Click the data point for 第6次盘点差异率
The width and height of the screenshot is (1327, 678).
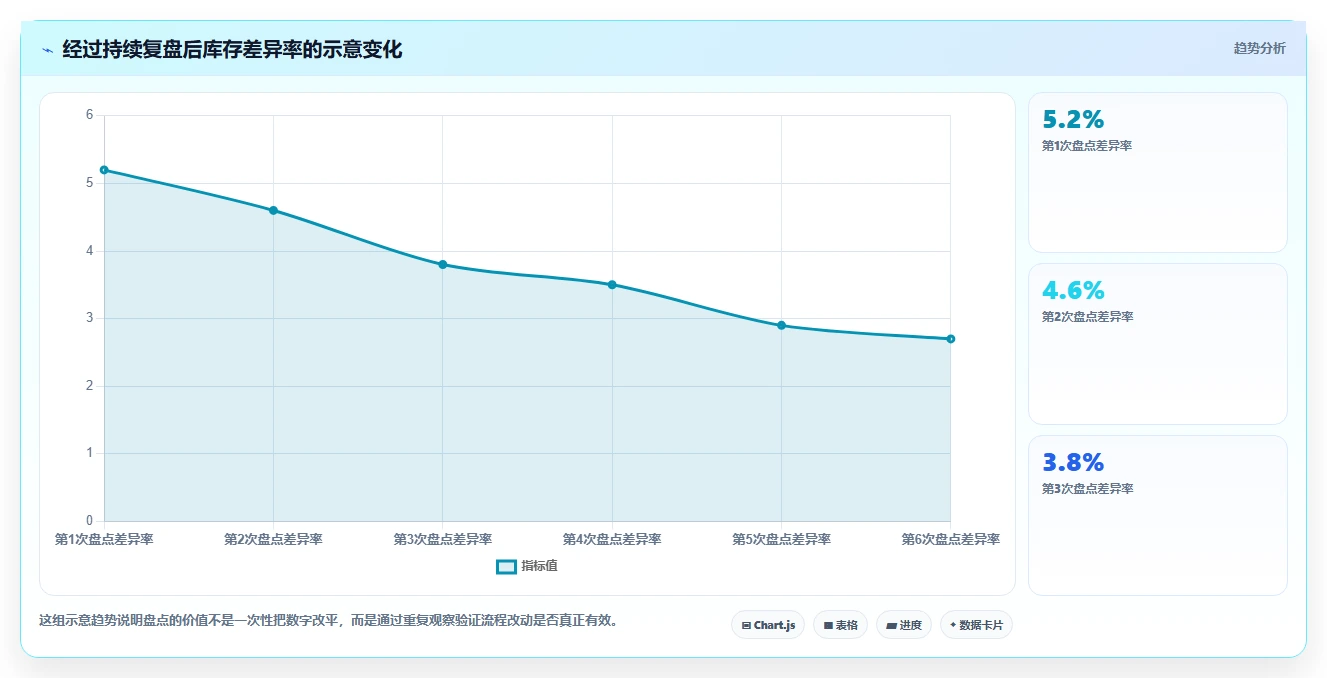point(950,339)
